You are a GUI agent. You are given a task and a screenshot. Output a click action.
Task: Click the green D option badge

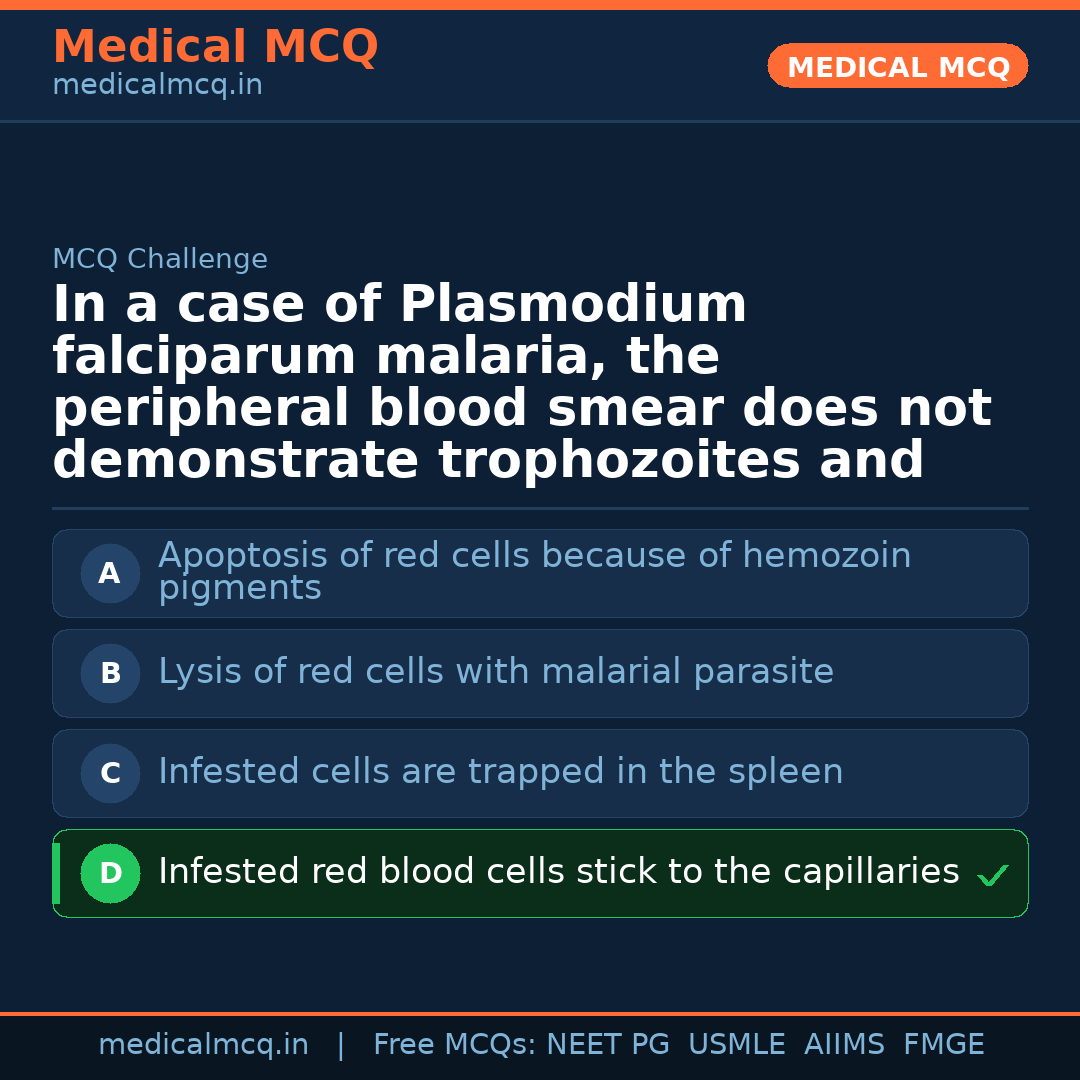[x=110, y=873]
